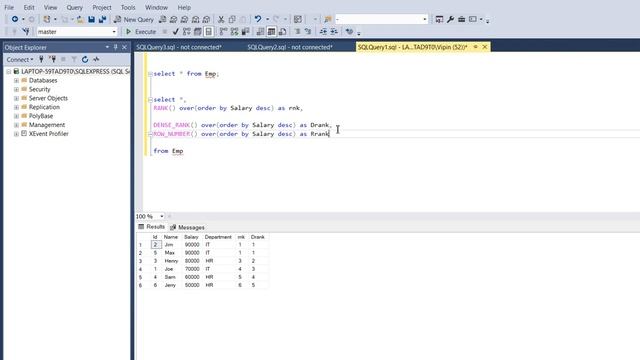Expand the Management node
The image size is (640, 360).
(16, 125)
